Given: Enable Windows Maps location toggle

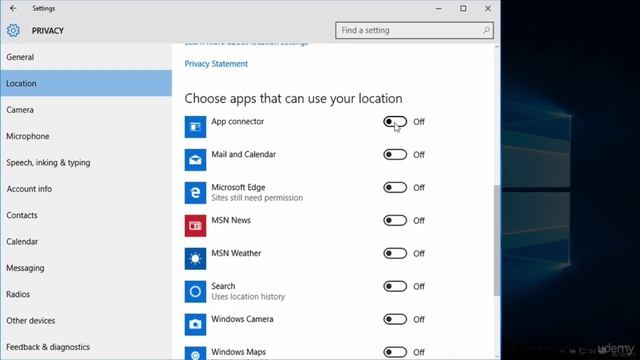Looking at the screenshot, I should pyautogui.click(x=395, y=352).
